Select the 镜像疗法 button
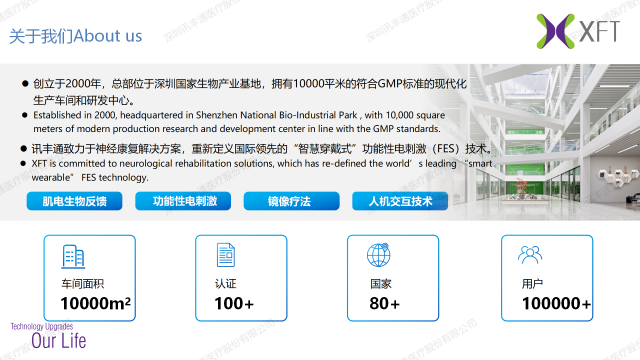This screenshot has height=360, width=640. click(291, 201)
